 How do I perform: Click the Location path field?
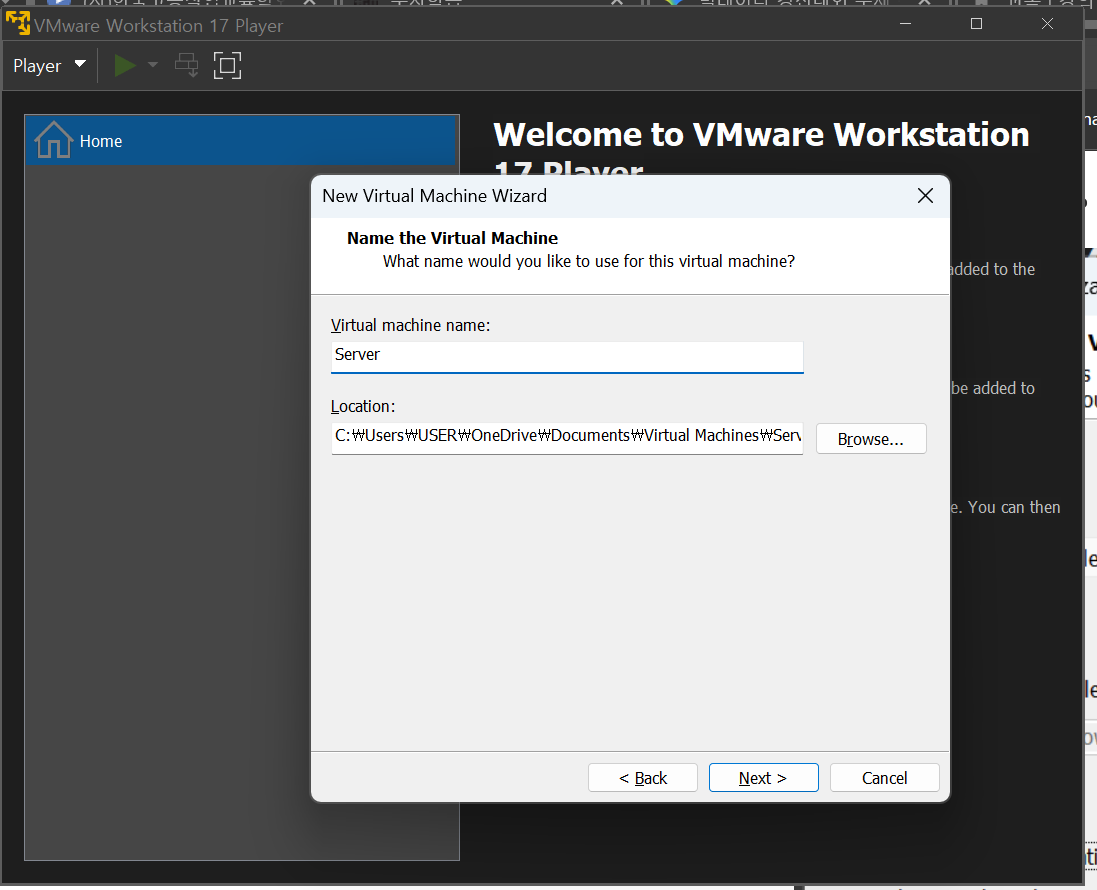click(x=567, y=438)
